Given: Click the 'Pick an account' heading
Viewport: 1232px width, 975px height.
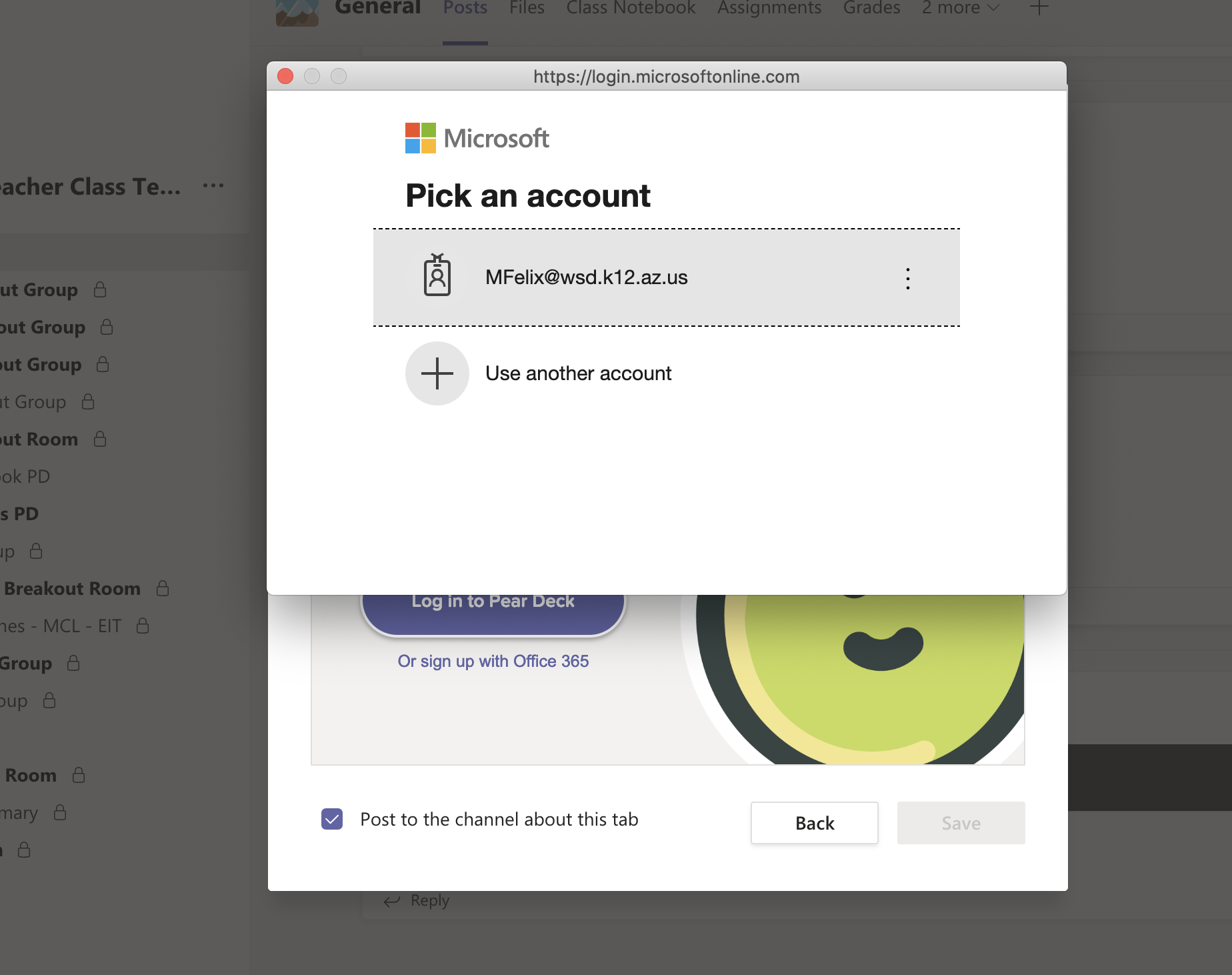Looking at the screenshot, I should [528, 196].
